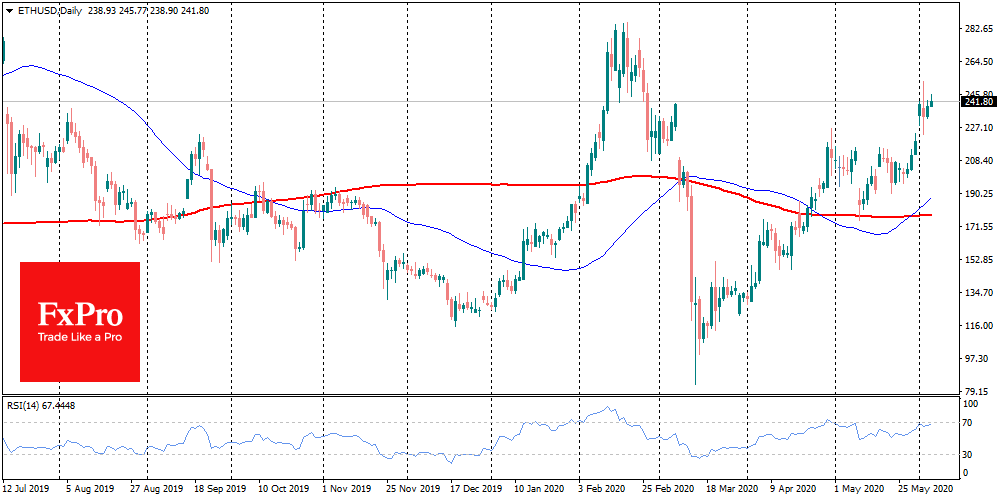Click the RSI(14) 67.4448 indicator label
This screenshot has height=500, width=1000.
tap(40, 405)
